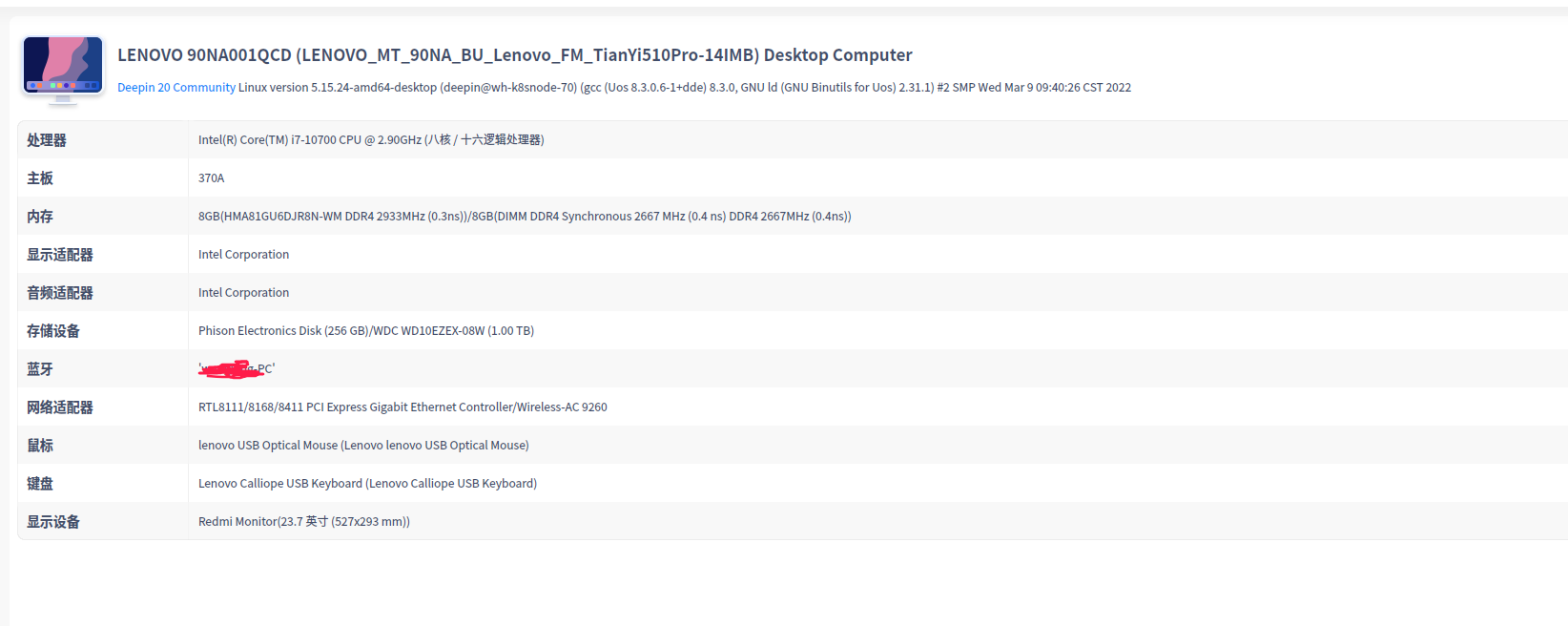Click the 网络适配器 row label
This screenshot has height=626, width=1568.
60,407
